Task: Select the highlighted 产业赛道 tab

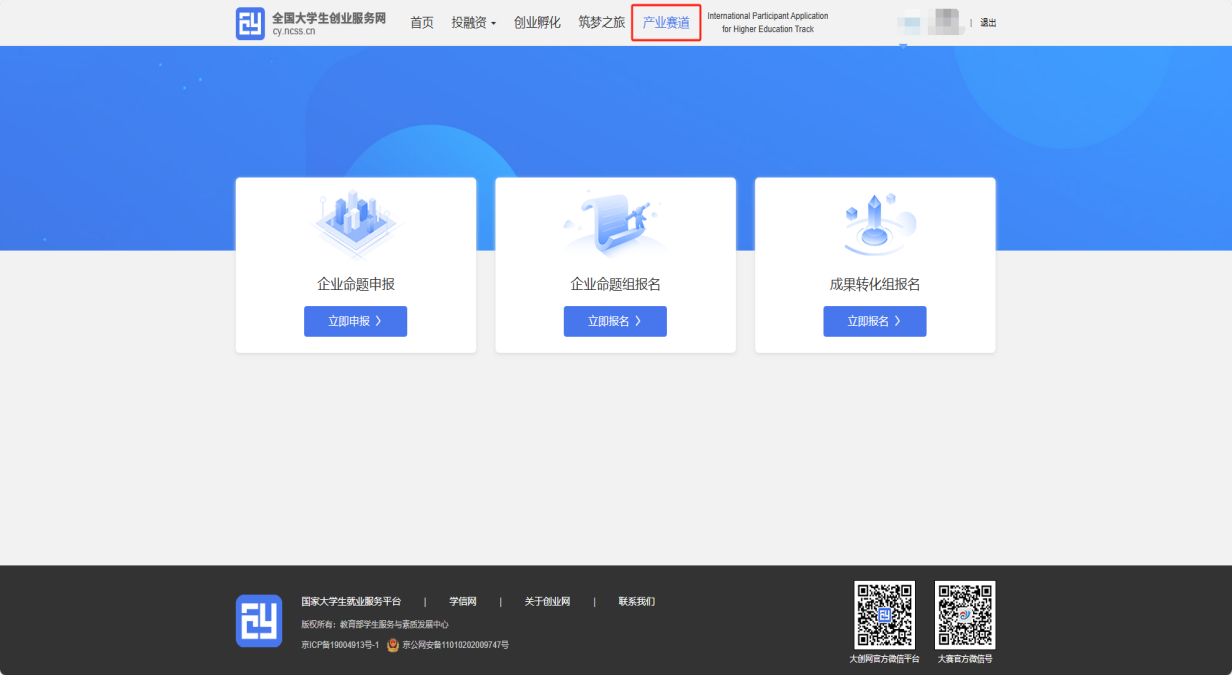Action: 666,23
